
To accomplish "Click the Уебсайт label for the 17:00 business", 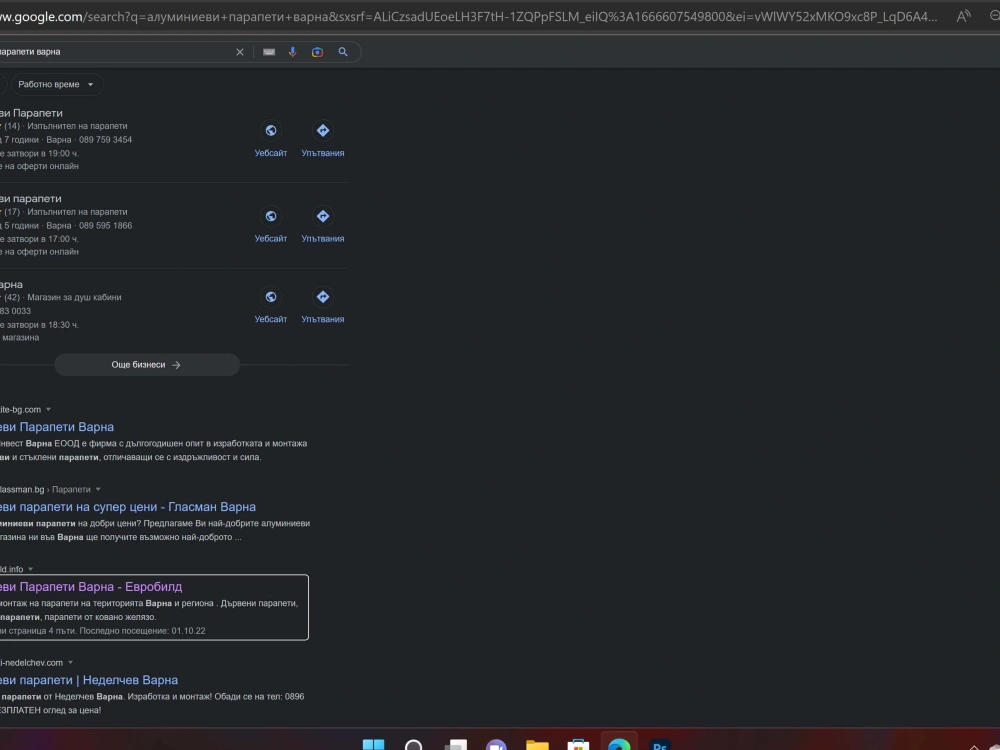I will (271, 239).
